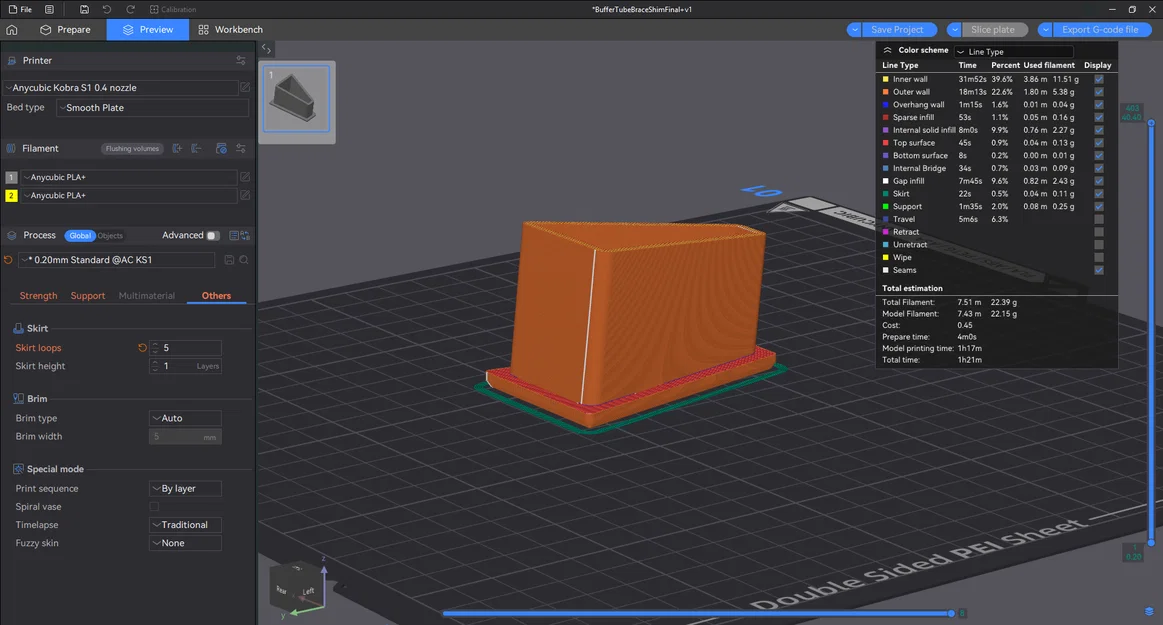Click the home icon in top bar

[12, 30]
